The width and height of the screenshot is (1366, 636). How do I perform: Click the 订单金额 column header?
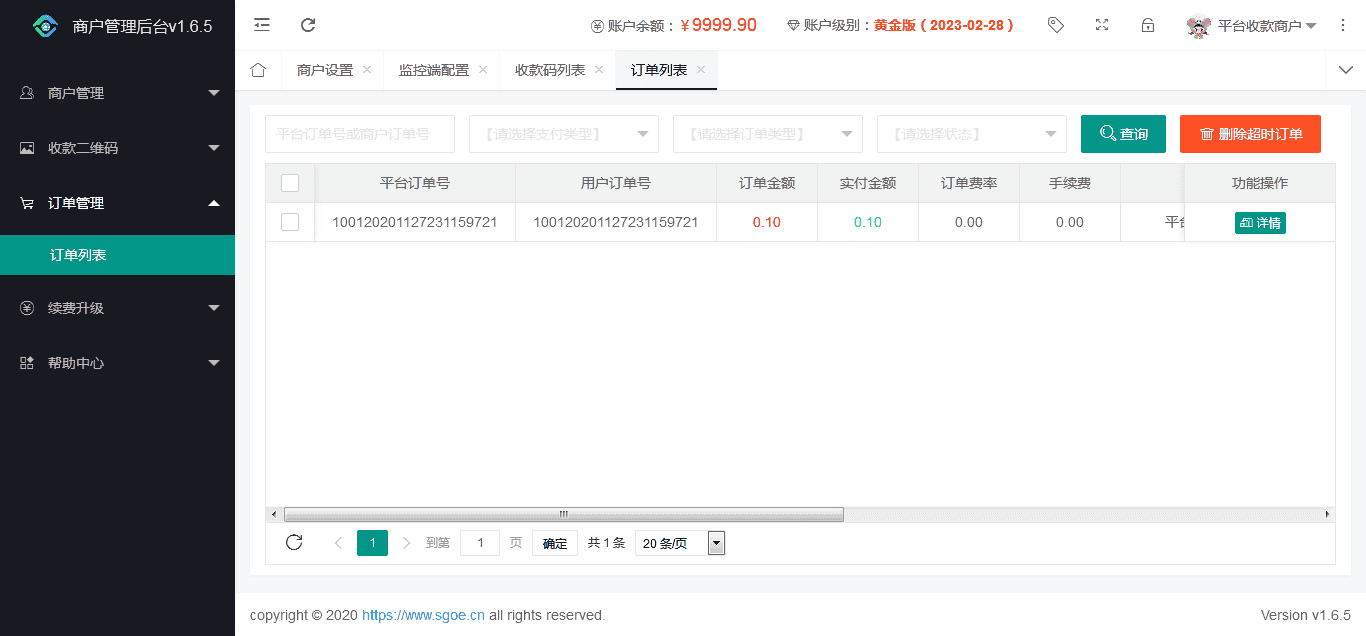pyautogui.click(x=767, y=183)
